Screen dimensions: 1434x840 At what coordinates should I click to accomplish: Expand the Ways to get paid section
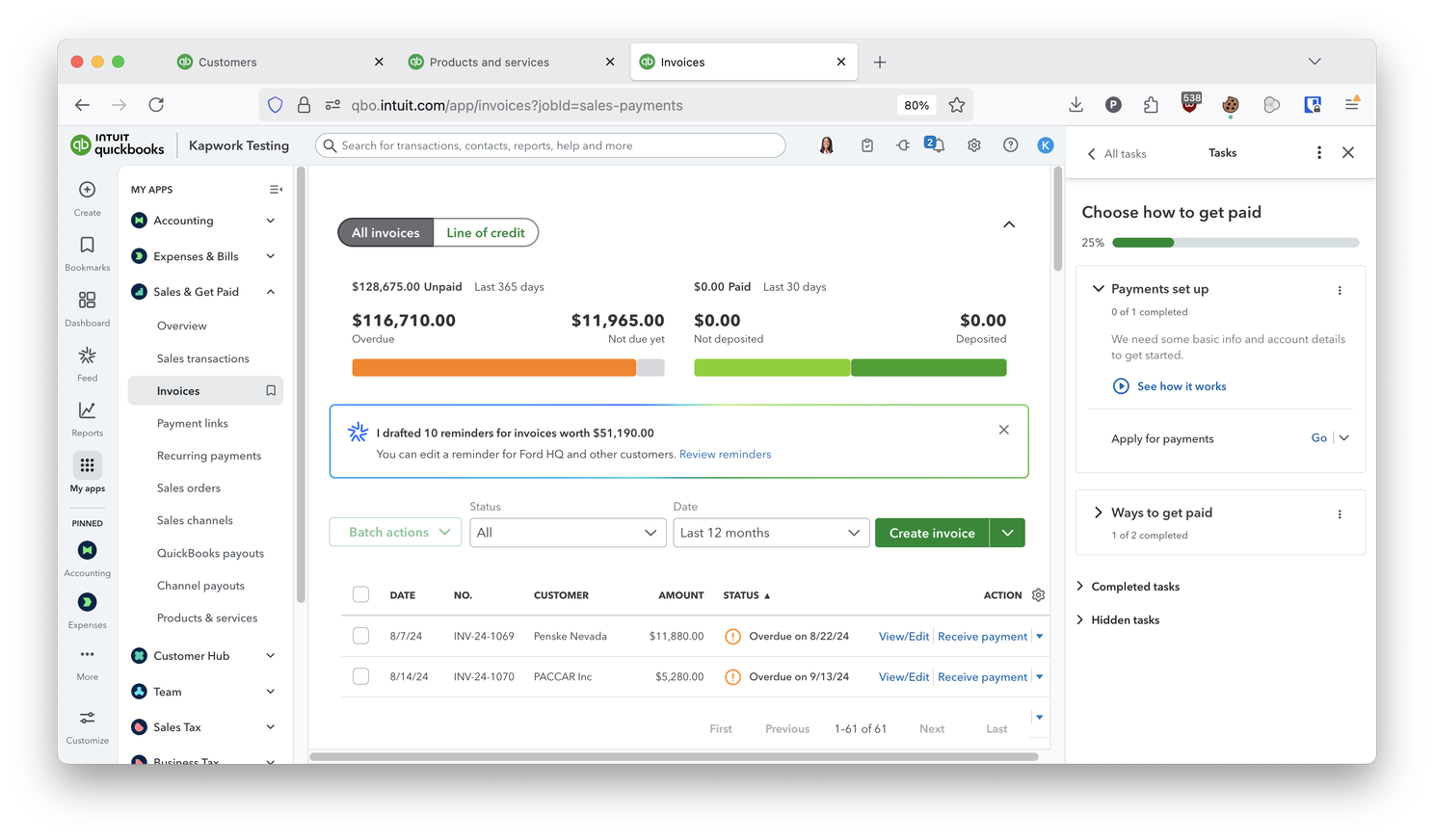point(1098,512)
